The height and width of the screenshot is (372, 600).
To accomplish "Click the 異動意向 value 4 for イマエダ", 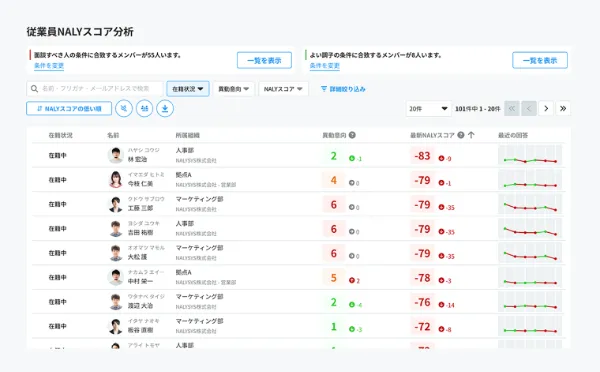I will click(x=334, y=180).
